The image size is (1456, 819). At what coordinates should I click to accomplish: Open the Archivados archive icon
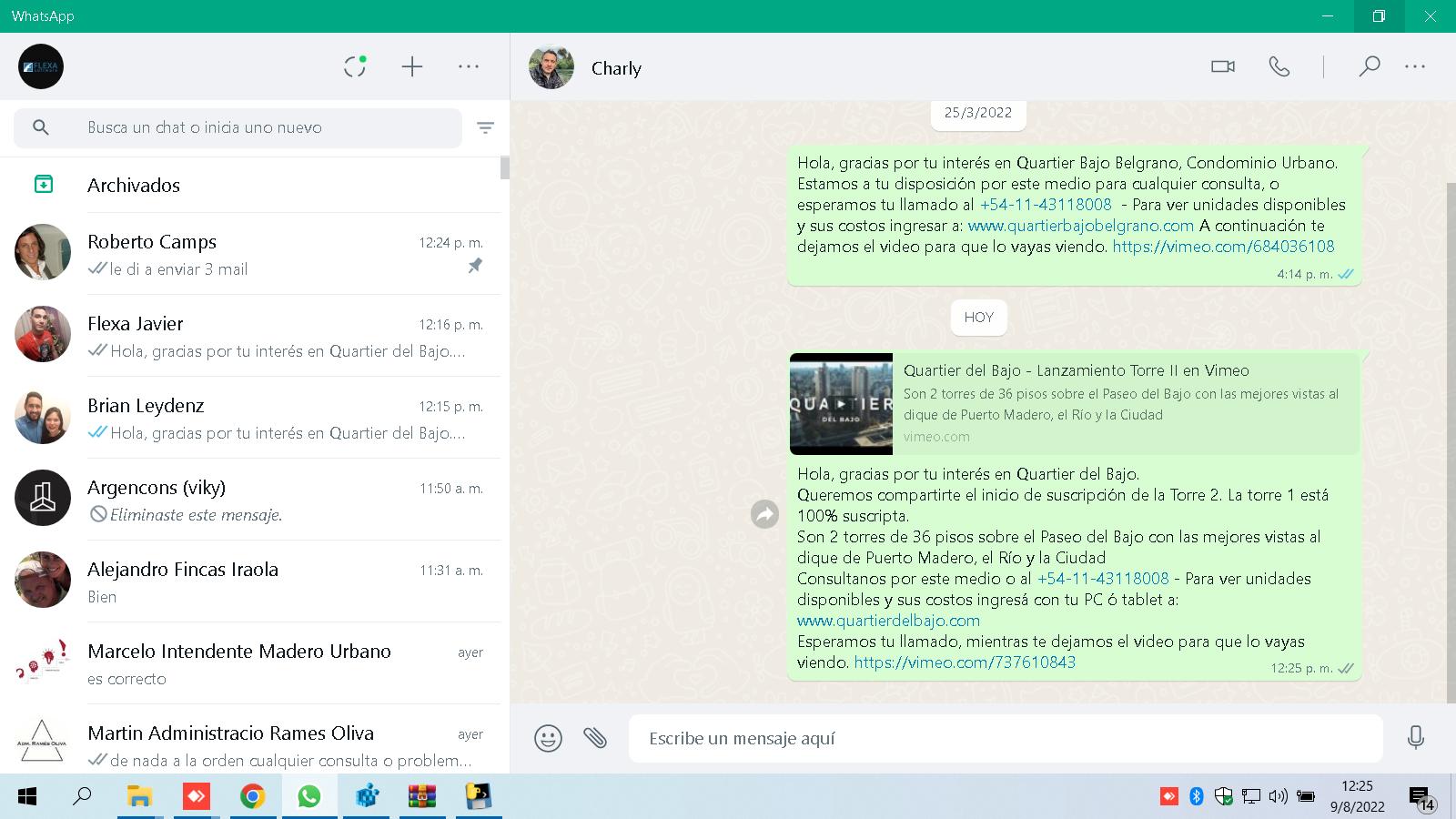pyautogui.click(x=43, y=185)
